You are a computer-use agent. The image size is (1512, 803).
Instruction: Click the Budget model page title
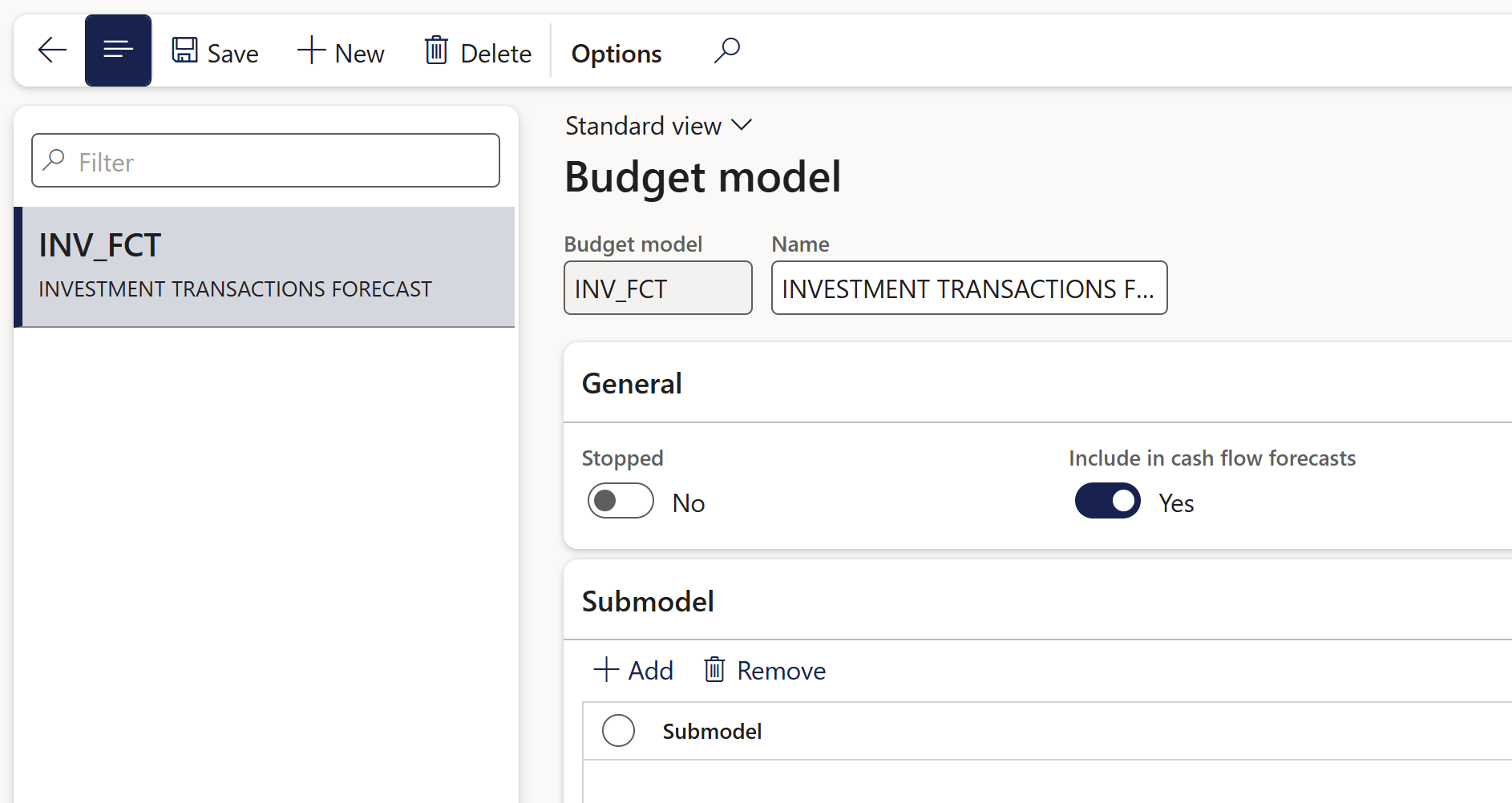coord(702,177)
